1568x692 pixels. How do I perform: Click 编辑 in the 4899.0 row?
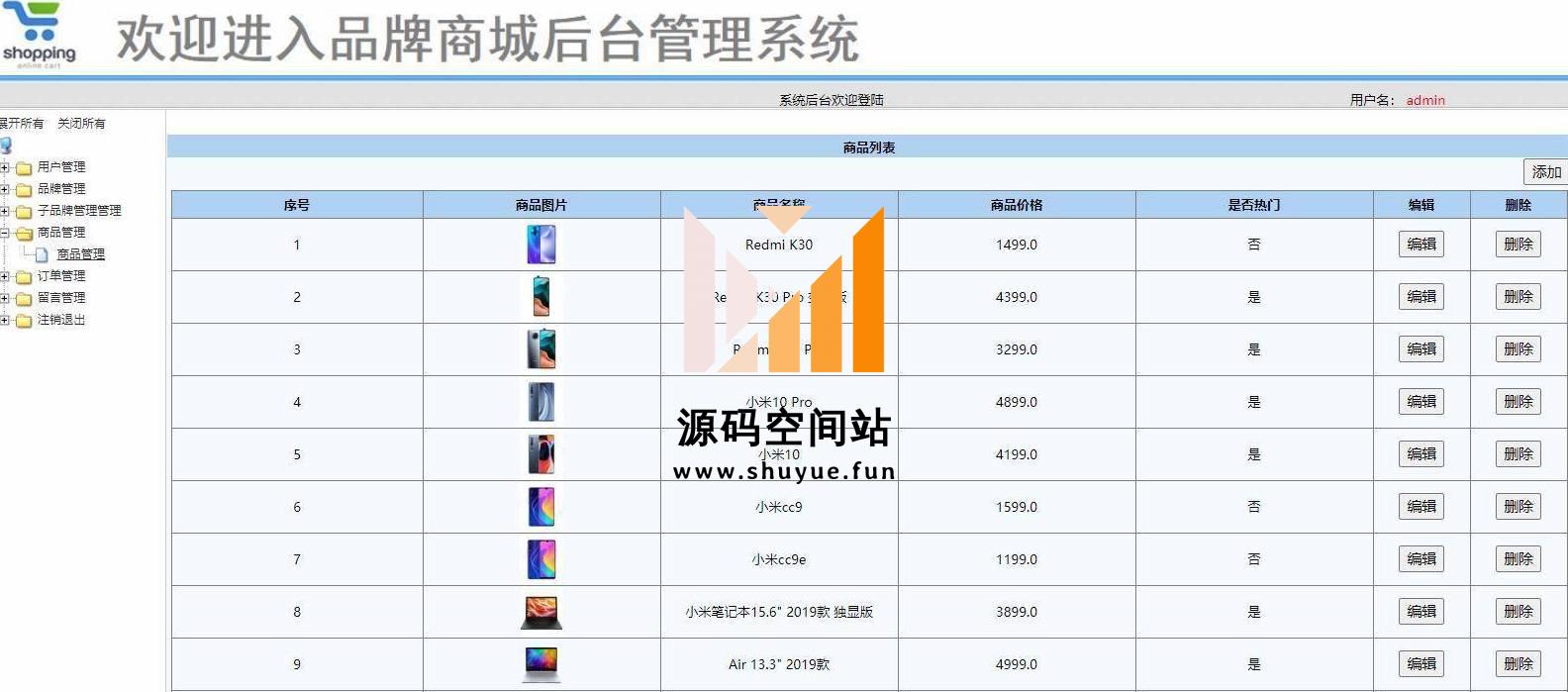click(x=1421, y=402)
